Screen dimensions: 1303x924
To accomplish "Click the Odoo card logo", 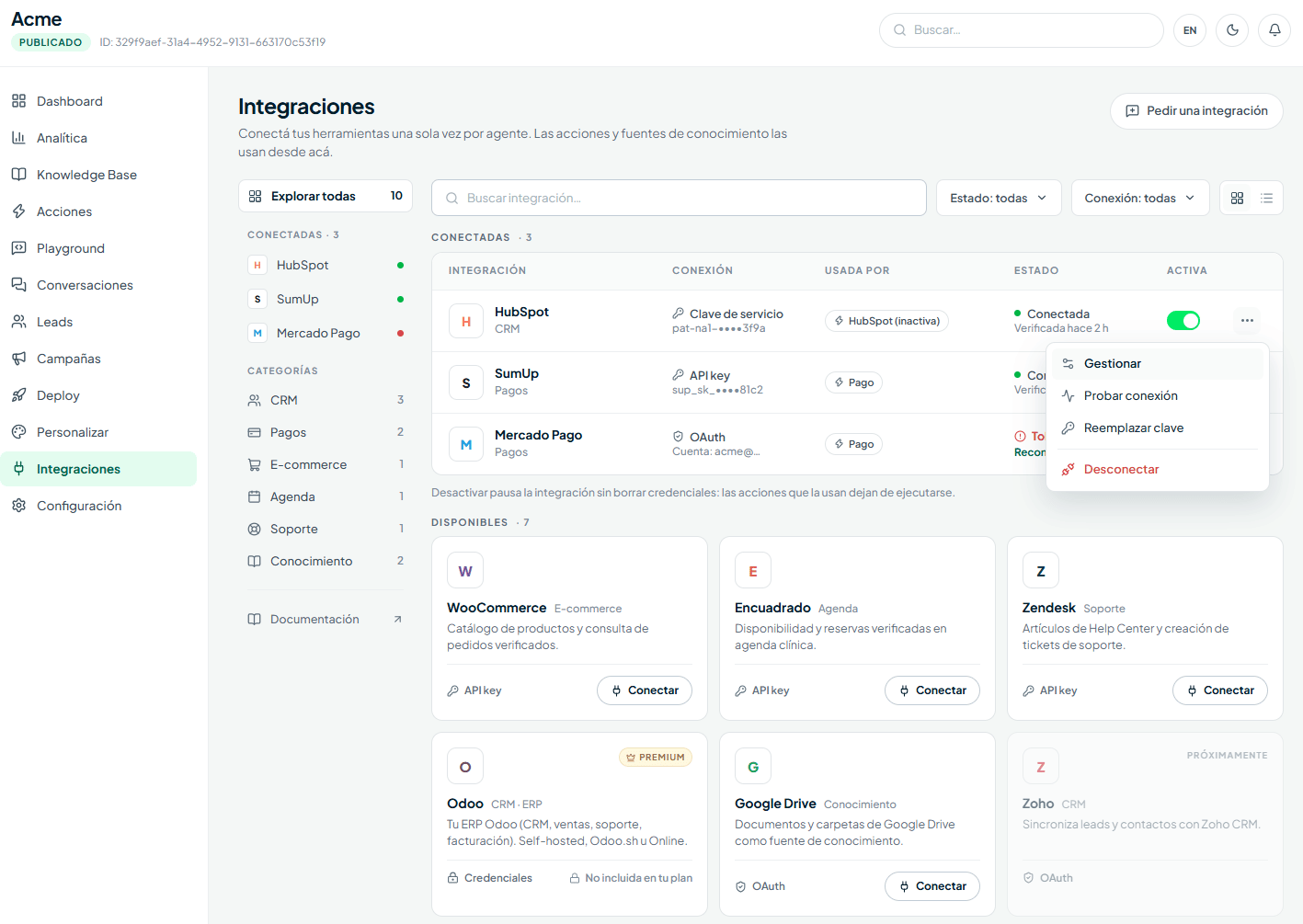I will tap(465, 767).
